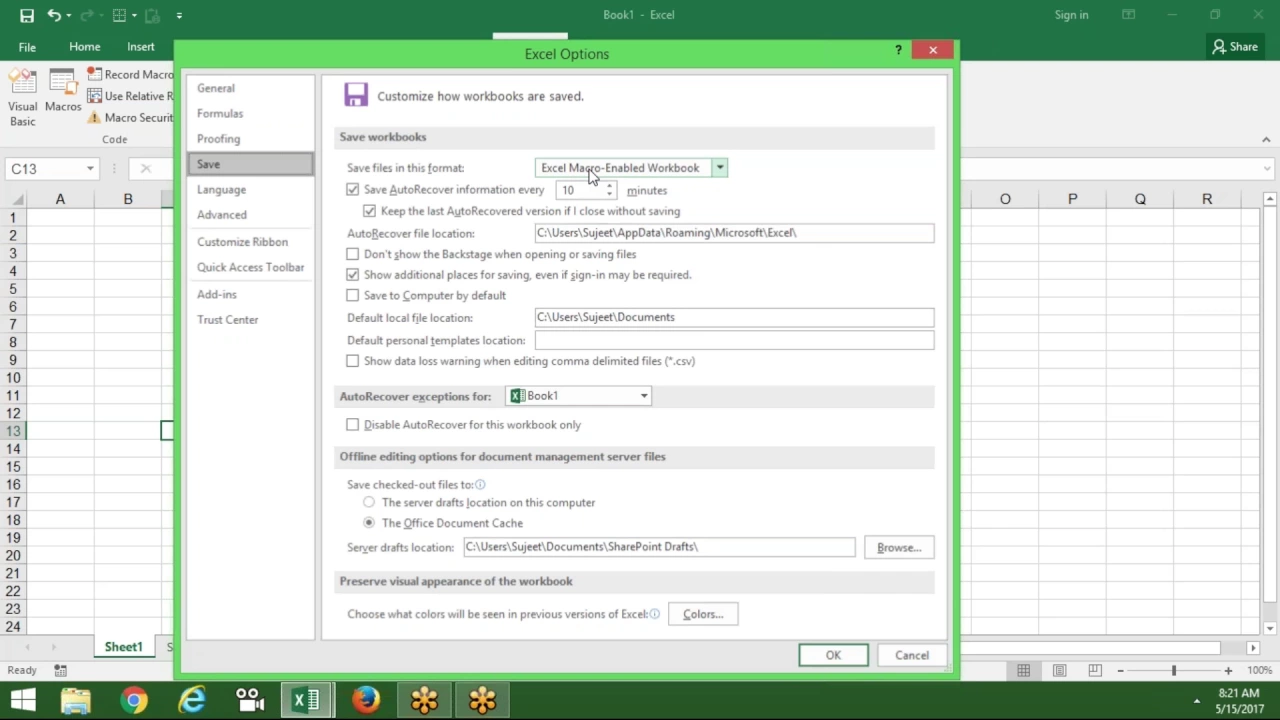Open Trust Center options category
Viewport: 1280px width, 720px height.
pos(250,319)
